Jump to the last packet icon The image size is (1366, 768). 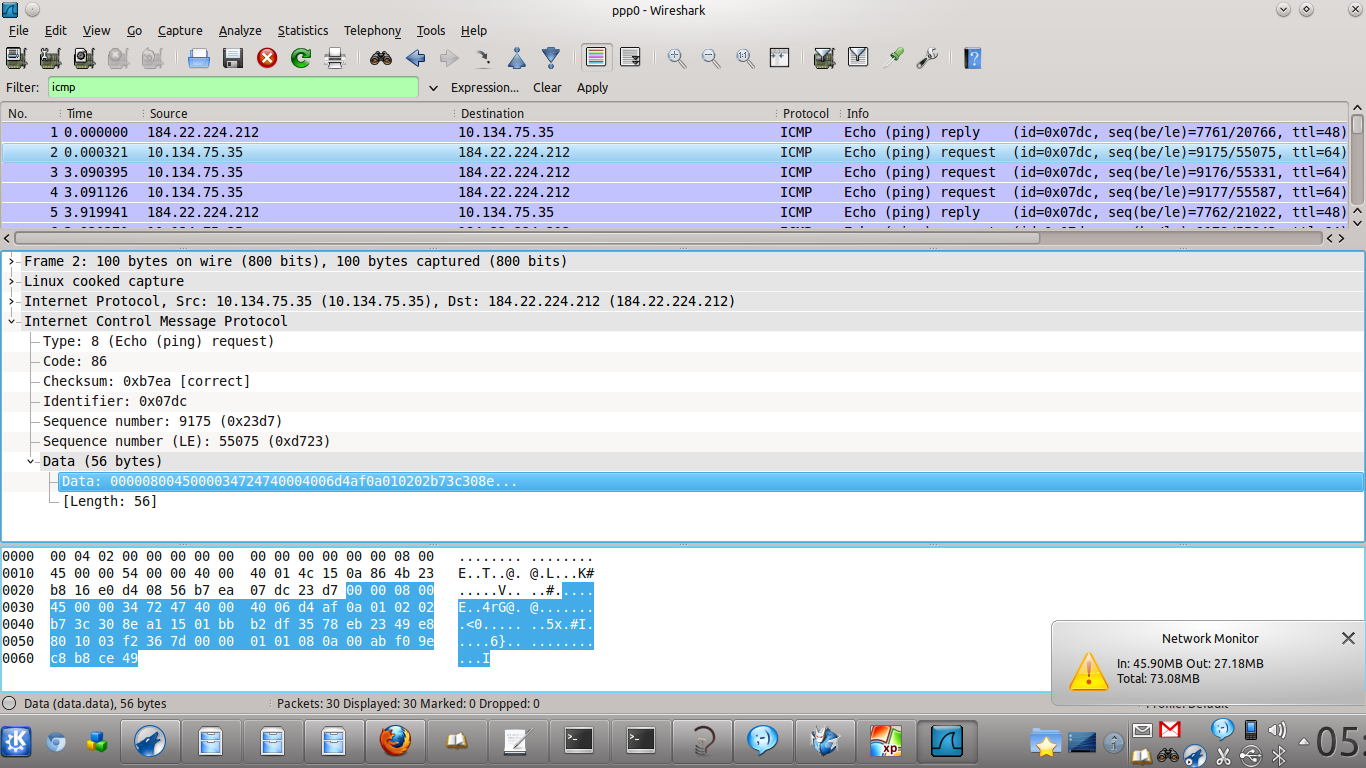(551, 58)
